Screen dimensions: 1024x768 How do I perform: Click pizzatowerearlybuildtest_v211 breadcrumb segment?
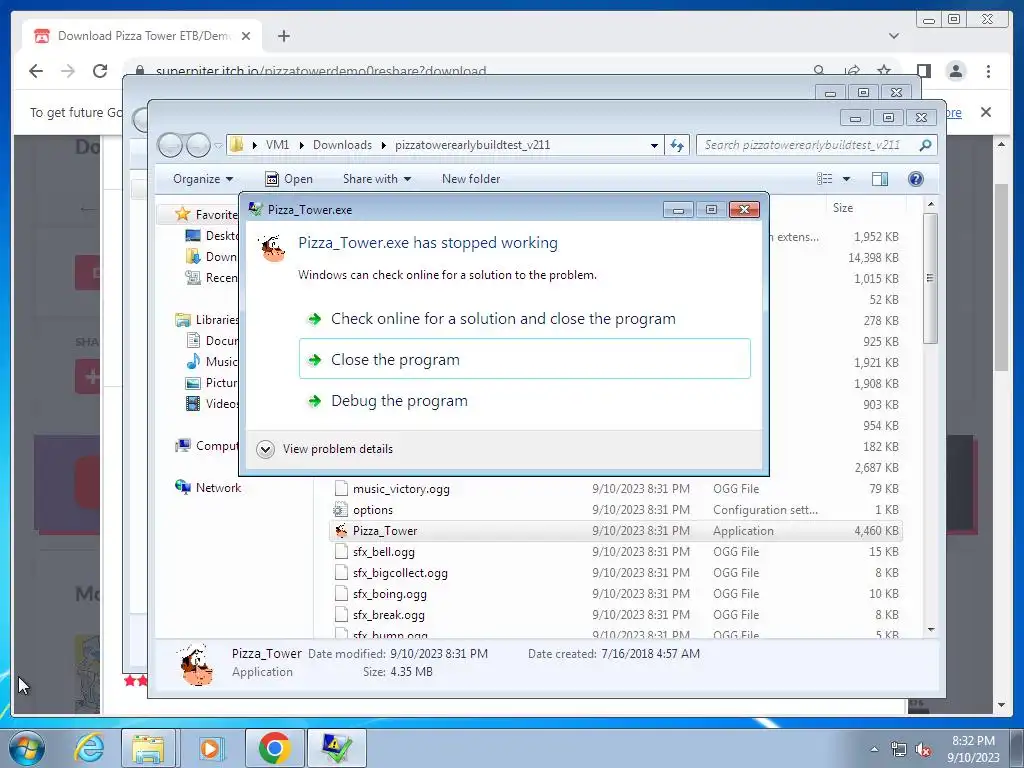472,145
